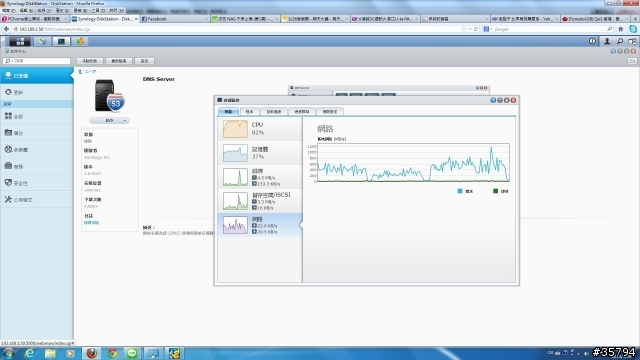Open a new Firefox tab with plus button

click(x=635, y=19)
